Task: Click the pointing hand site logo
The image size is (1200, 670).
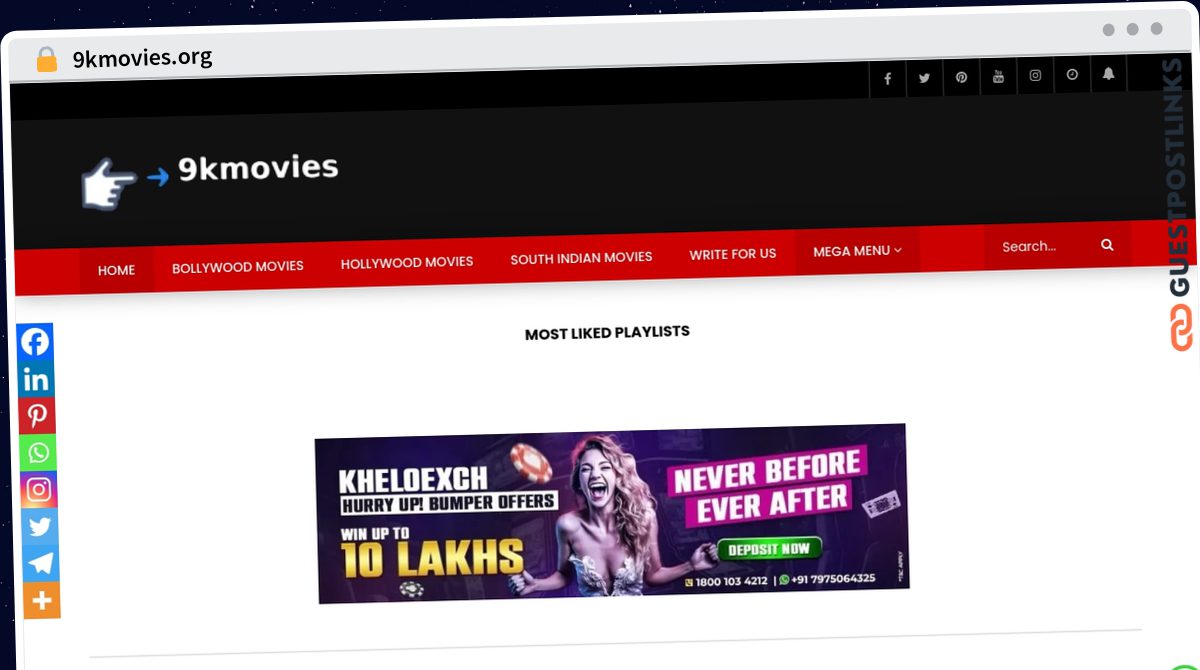Action: pyautogui.click(x=108, y=184)
